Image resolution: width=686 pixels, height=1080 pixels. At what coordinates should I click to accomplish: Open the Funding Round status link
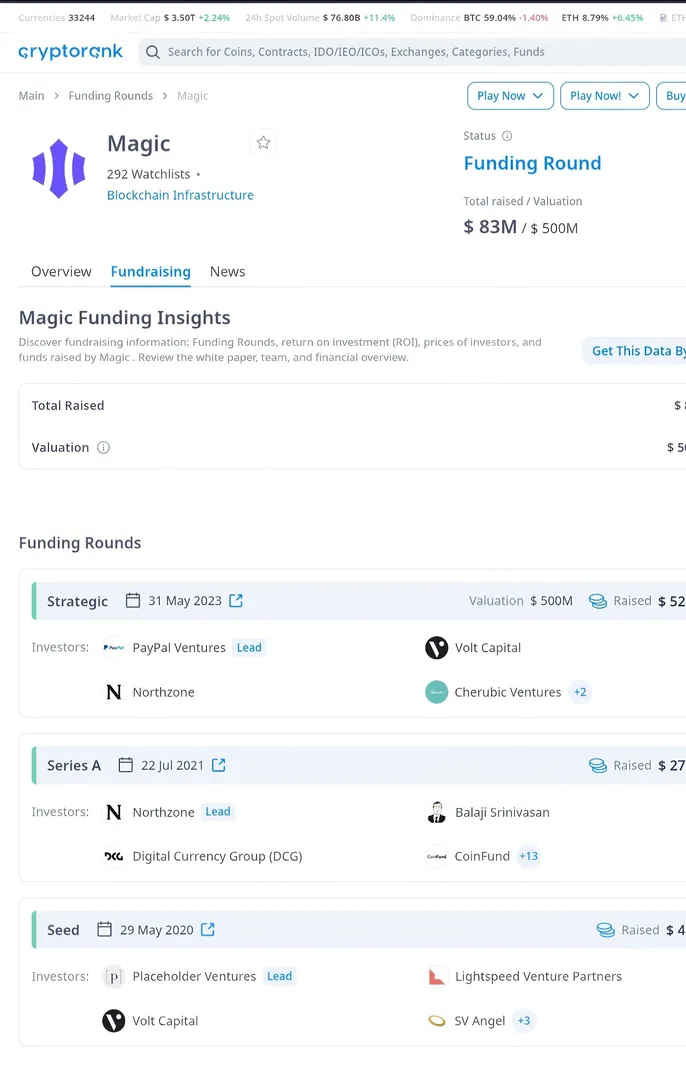tap(532, 163)
